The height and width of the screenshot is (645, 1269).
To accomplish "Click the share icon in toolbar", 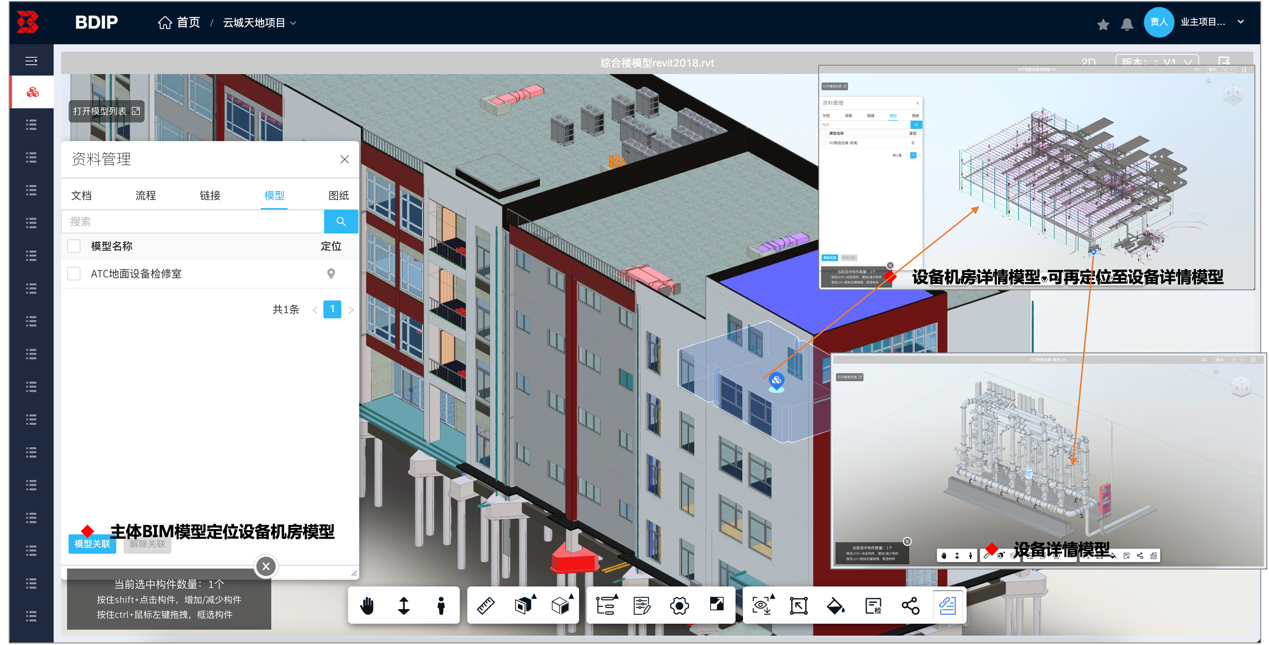I will [910, 605].
